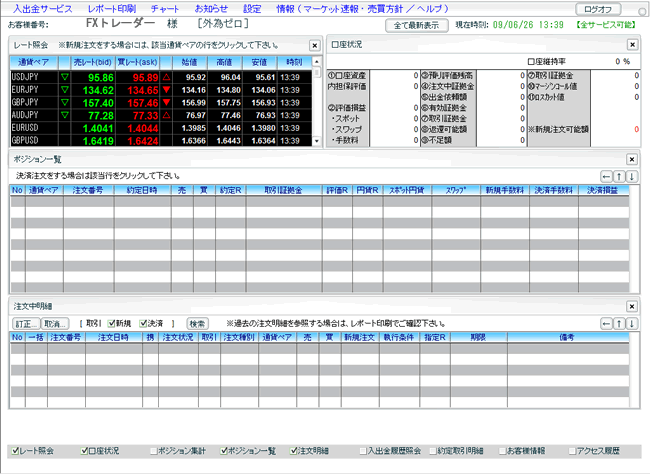
Task: Select the AUDJPY currency pair row
Action: (161, 115)
